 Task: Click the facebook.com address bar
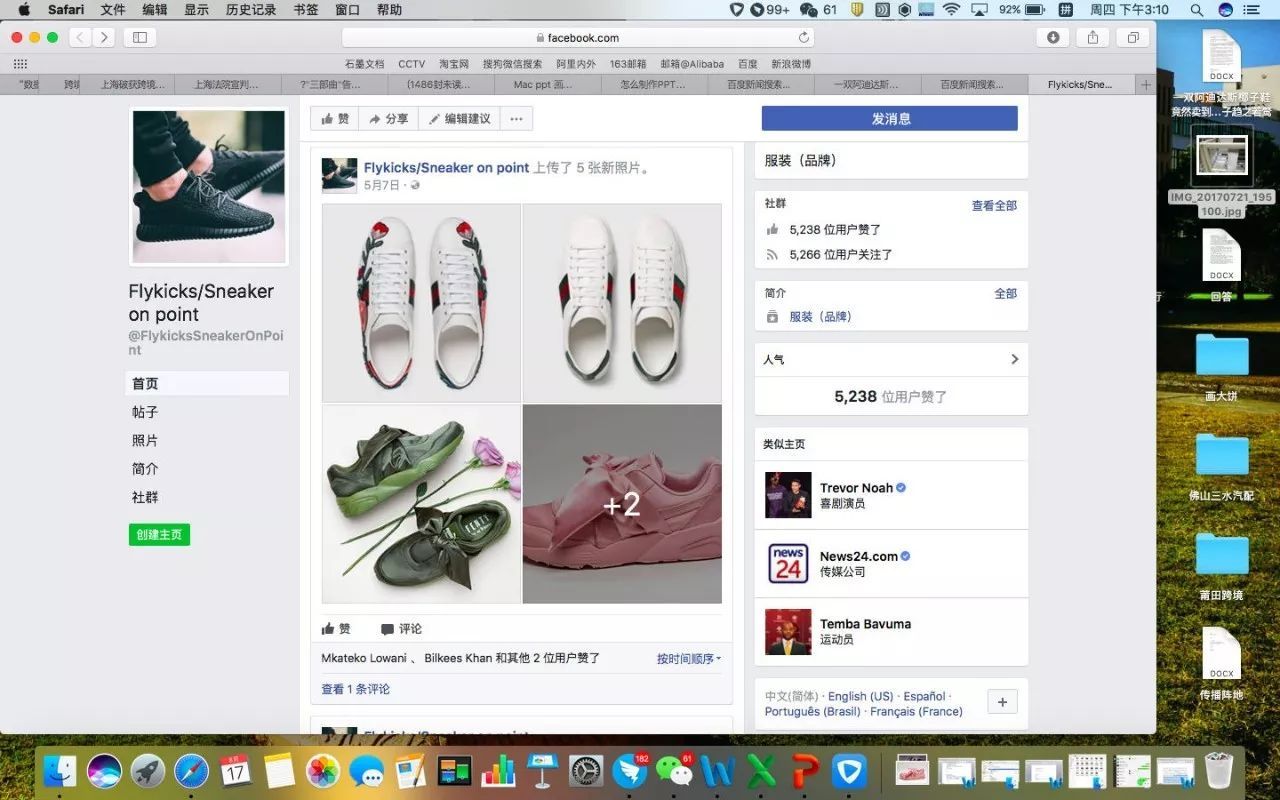577,38
